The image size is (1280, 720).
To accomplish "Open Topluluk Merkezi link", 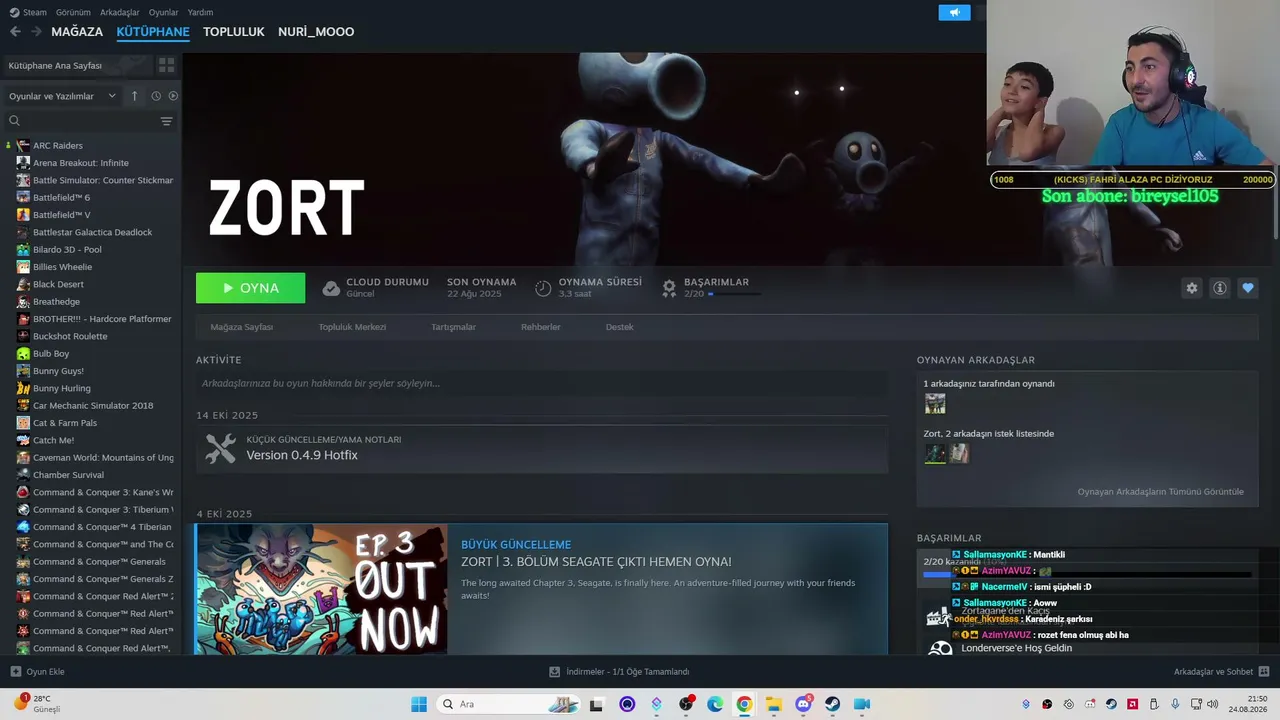I will tap(352, 327).
